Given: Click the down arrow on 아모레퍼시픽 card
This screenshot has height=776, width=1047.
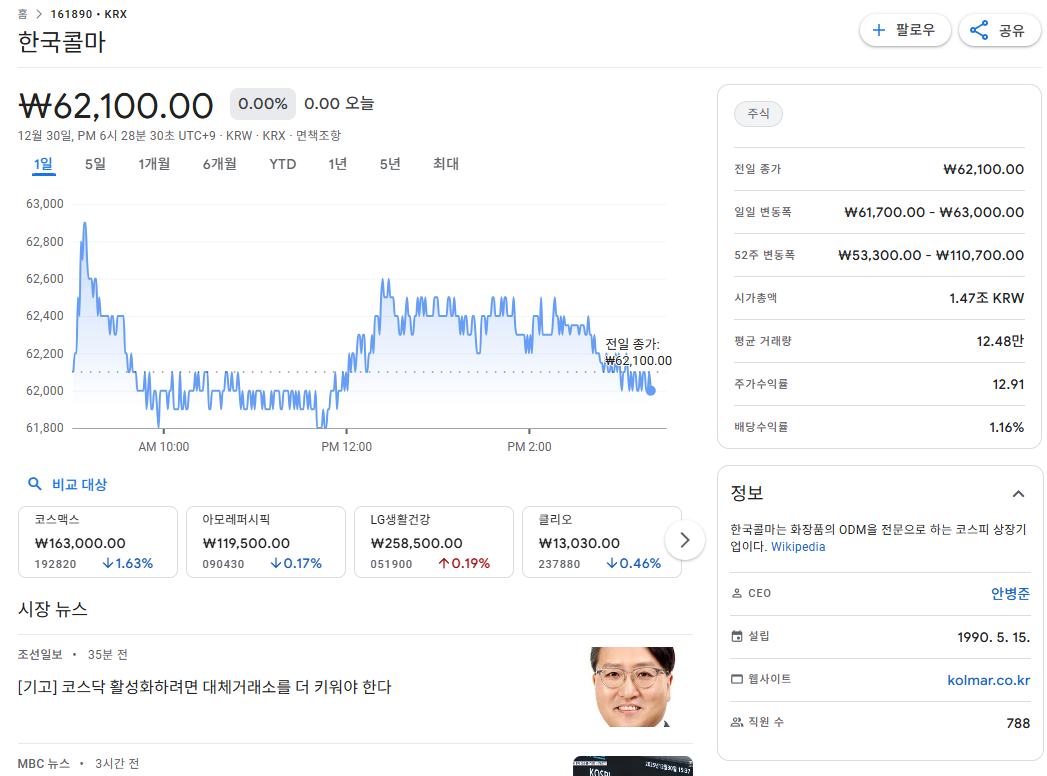Looking at the screenshot, I should click(276, 564).
